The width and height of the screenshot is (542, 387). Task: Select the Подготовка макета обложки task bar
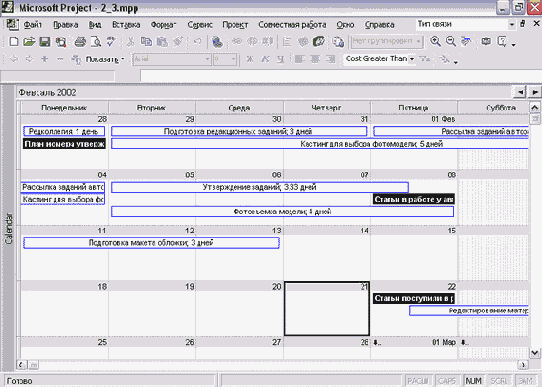click(151, 243)
